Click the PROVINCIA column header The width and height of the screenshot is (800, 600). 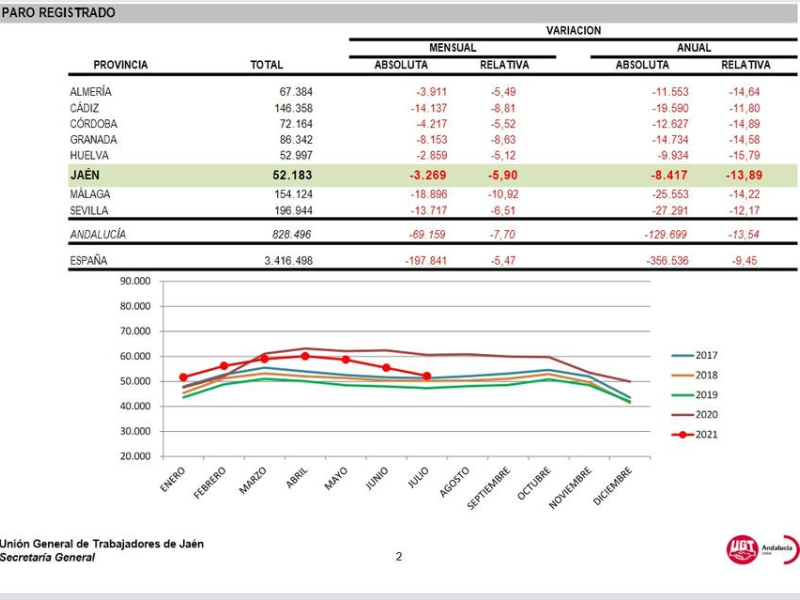click(x=121, y=65)
